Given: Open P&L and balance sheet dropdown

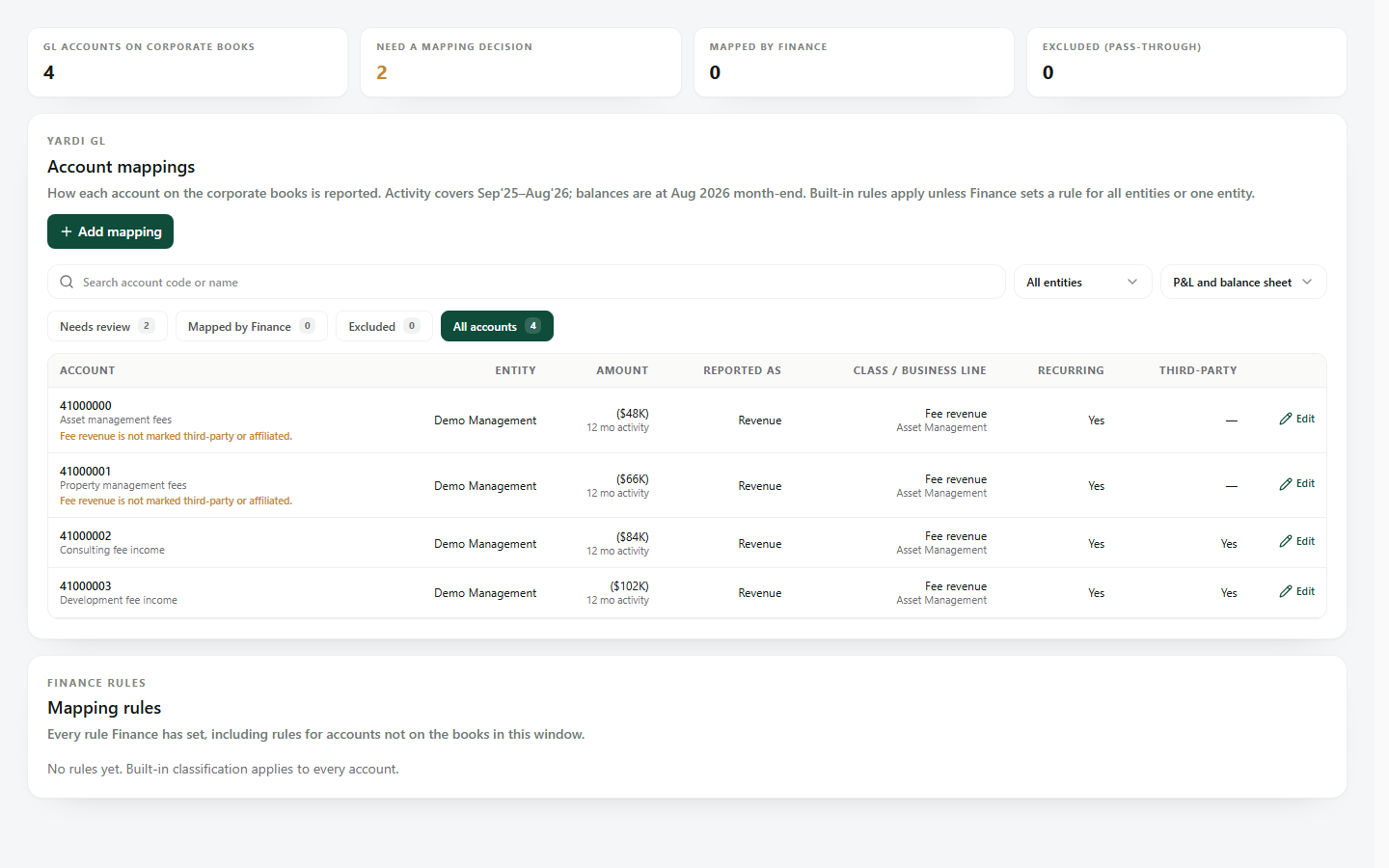Looking at the screenshot, I should [x=1243, y=283].
